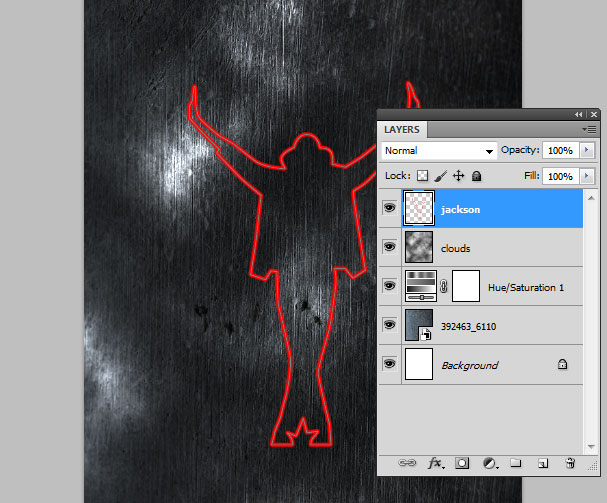The width and height of the screenshot is (607, 503).
Task: Open the Fill slider arrow
Action: (586, 176)
